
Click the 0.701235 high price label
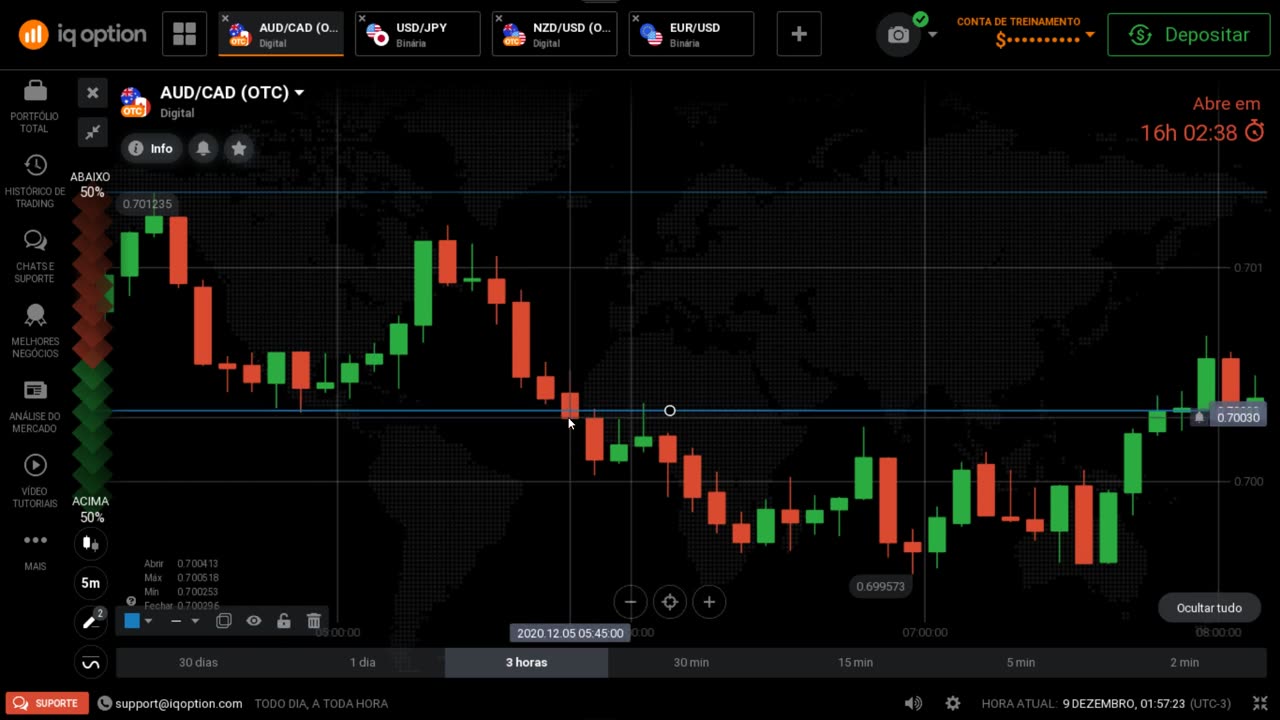147,204
